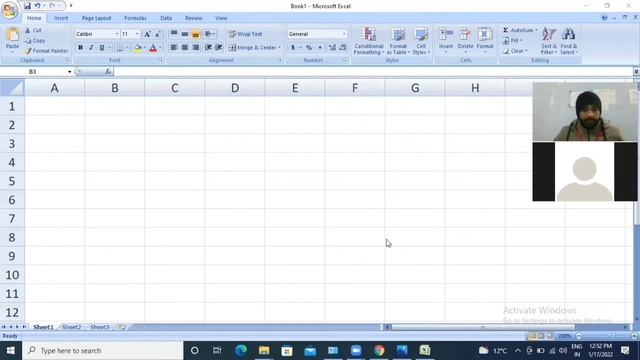Open the borders dropdown
Screen dimensions: 640x360
127,48
